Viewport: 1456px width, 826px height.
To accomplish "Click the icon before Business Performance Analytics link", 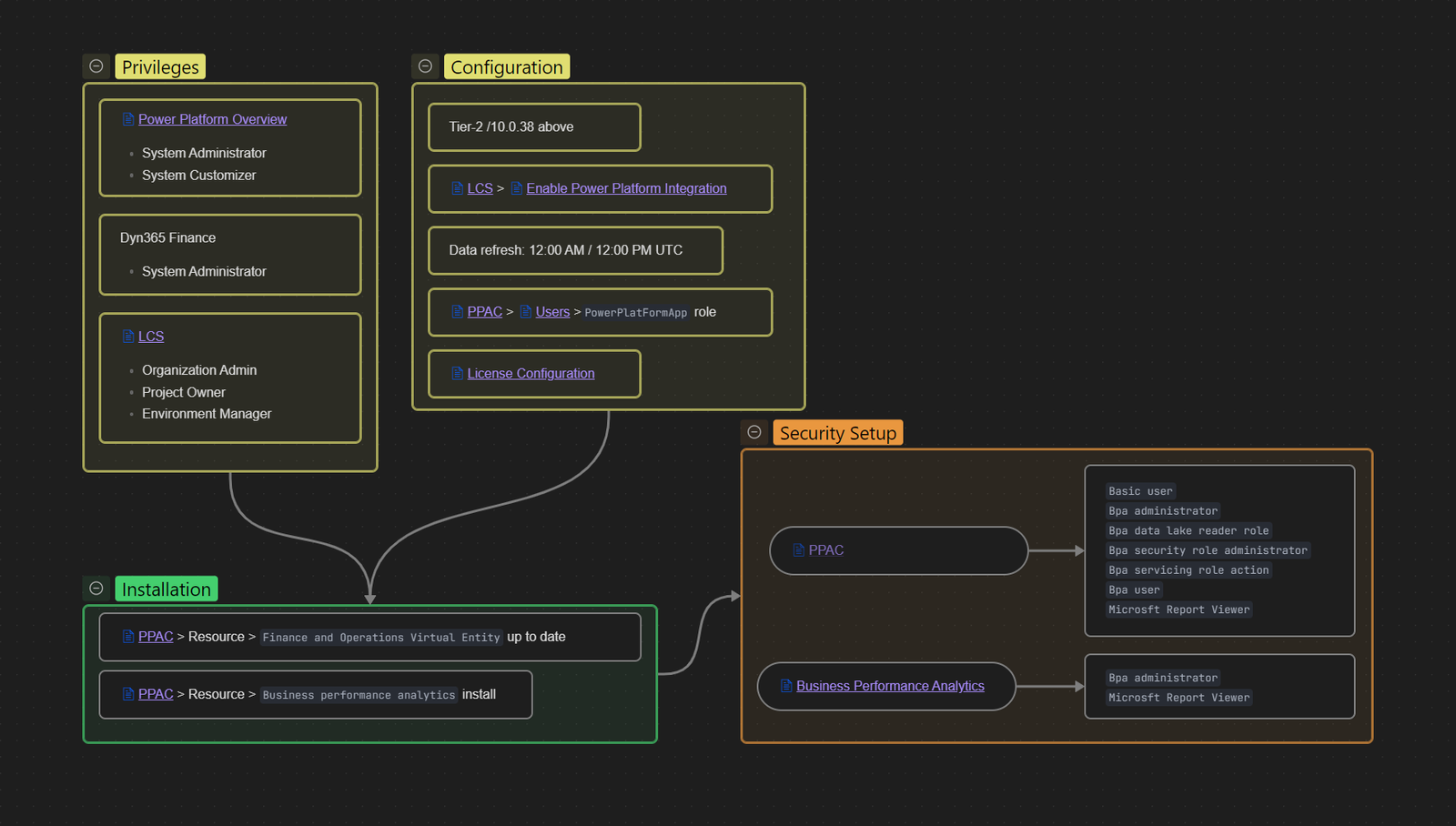I will [x=786, y=686].
